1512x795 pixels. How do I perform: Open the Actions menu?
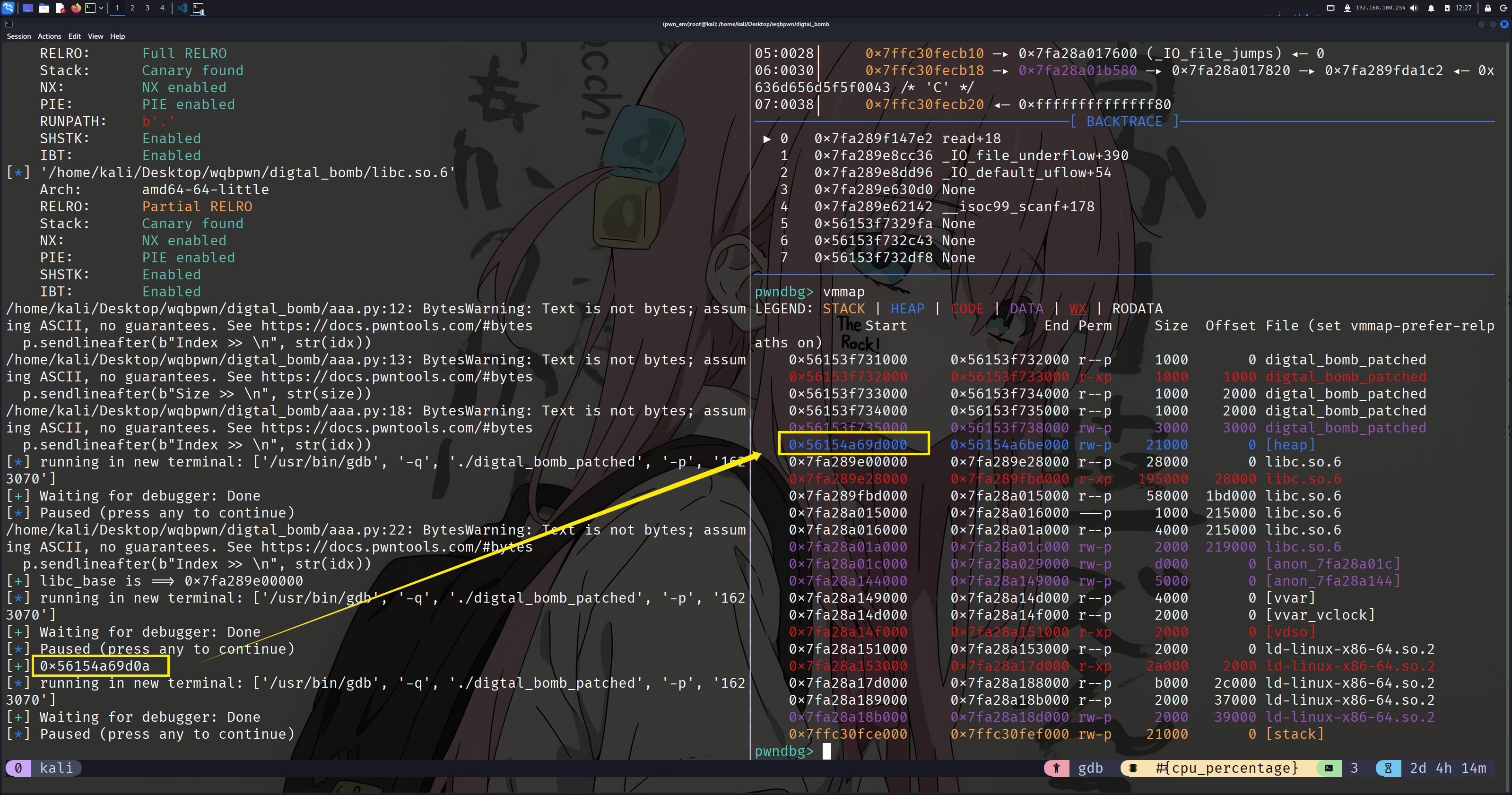(x=49, y=36)
